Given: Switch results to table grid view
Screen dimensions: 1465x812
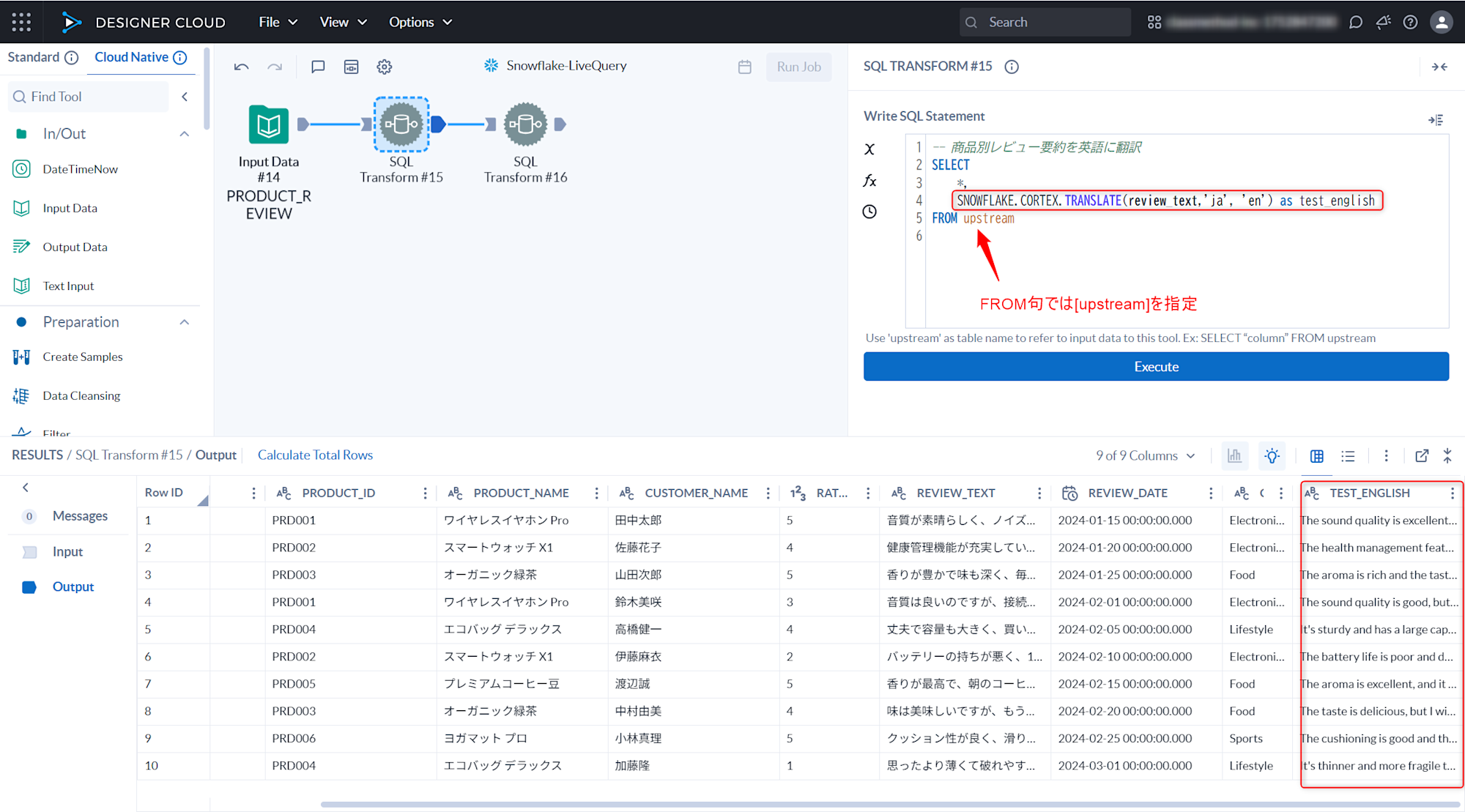Looking at the screenshot, I should [x=1317, y=456].
